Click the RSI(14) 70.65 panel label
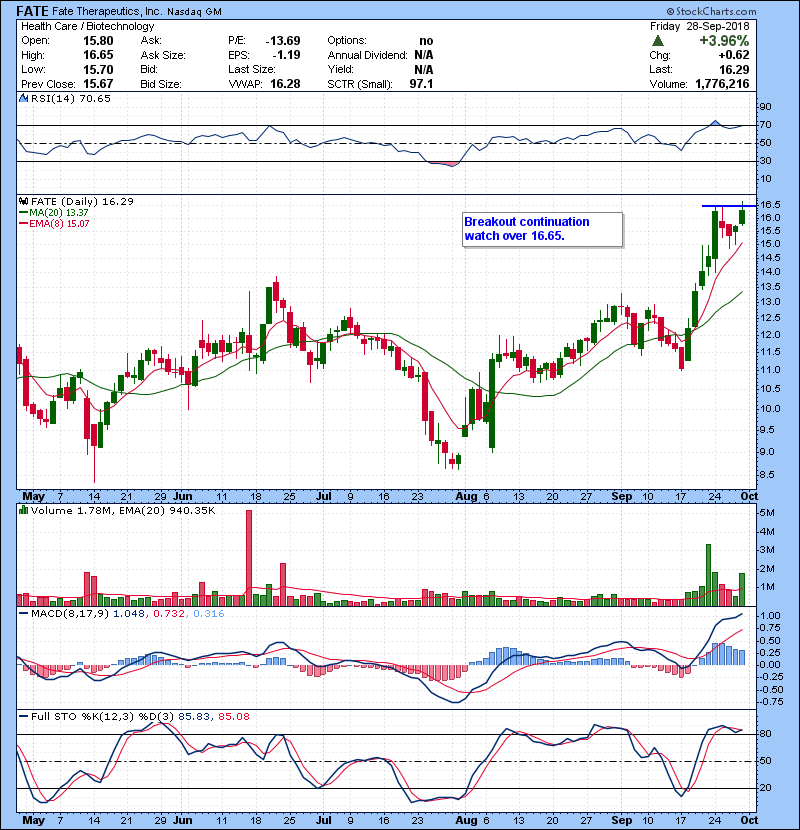Screen dimensions: 800x830 tap(71, 98)
